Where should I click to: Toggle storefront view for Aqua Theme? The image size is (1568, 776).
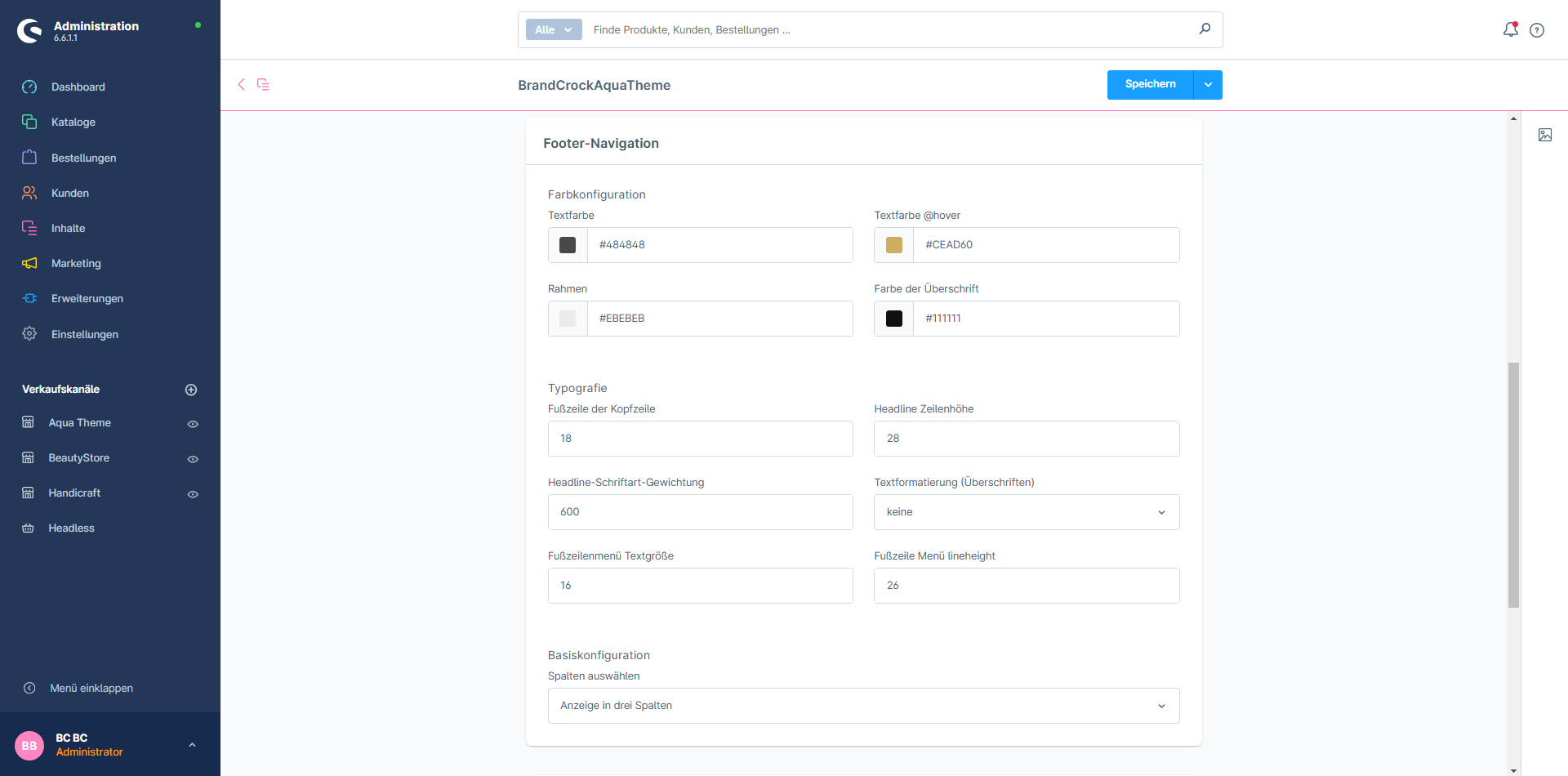pos(193,424)
